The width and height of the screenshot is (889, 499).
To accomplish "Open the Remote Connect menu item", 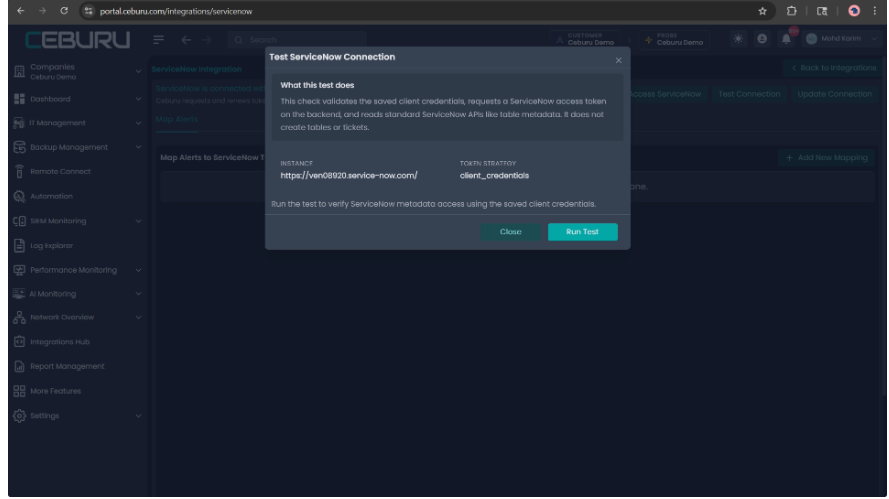I will pos(60,171).
